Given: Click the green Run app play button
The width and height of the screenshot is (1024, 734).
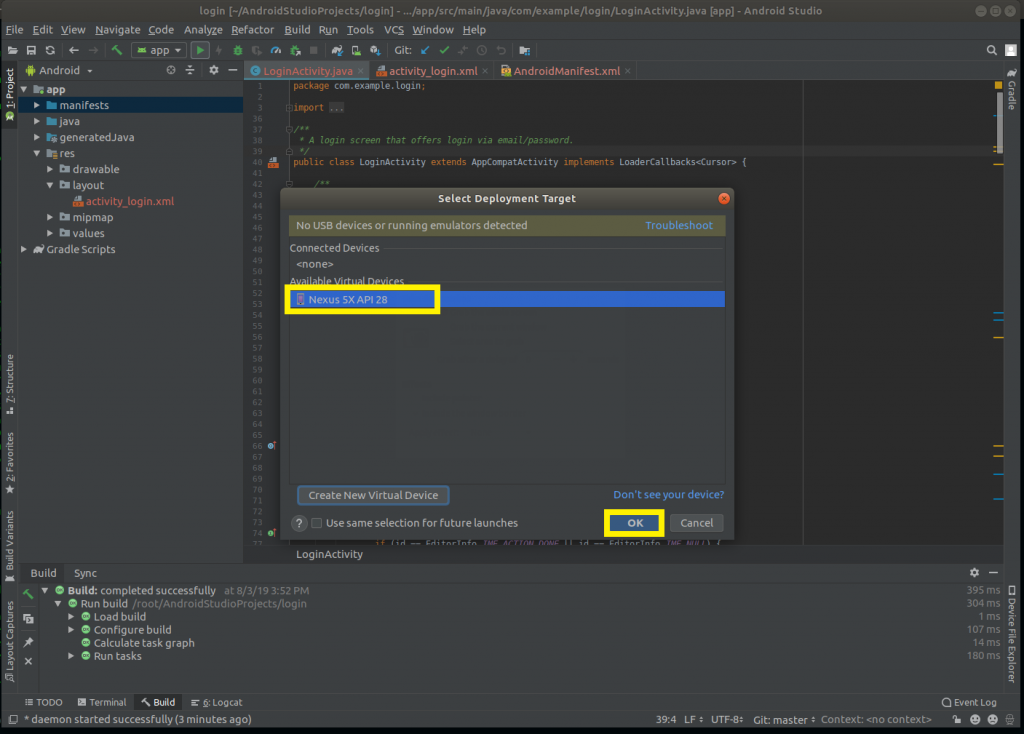Looking at the screenshot, I should (200, 50).
